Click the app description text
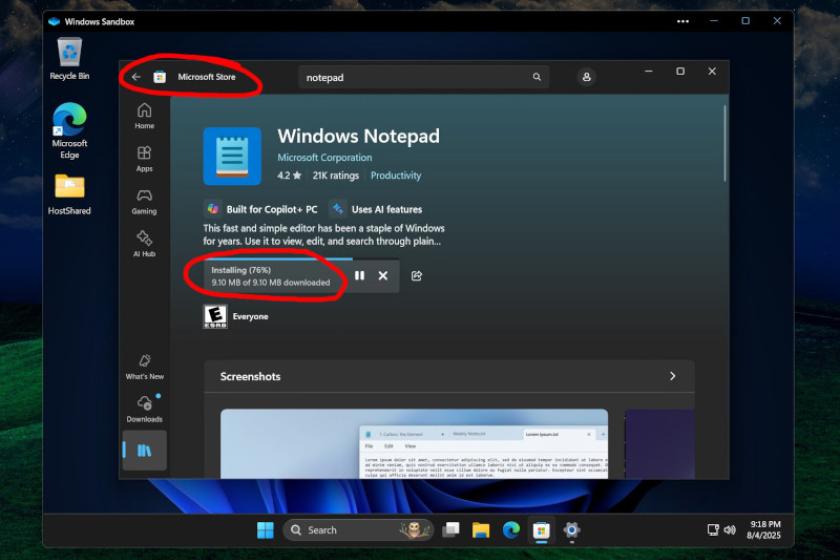Screen dimensions: 840x560 pyautogui.click(x=324, y=235)
